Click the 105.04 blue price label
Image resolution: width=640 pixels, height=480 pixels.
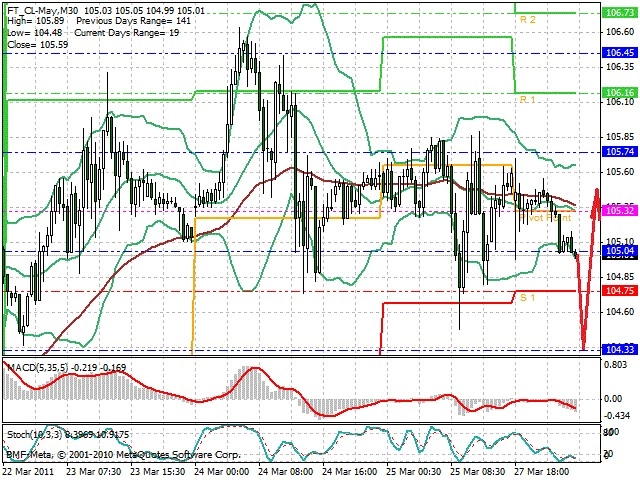tap(620, 251)
